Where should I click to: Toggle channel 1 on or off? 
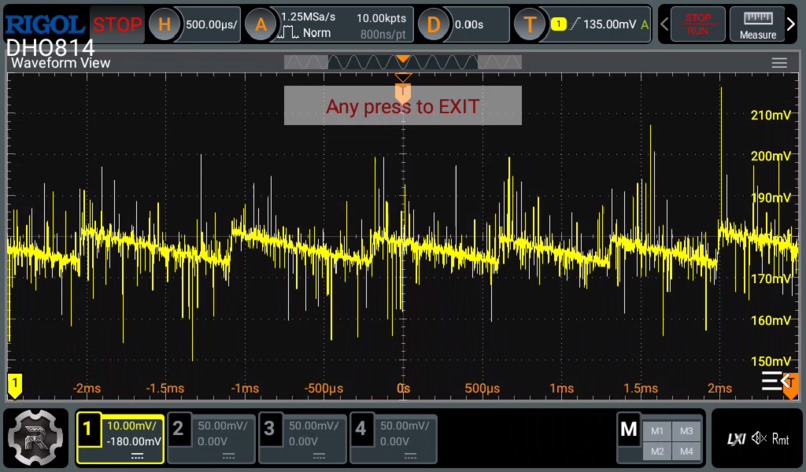(87, 428)
